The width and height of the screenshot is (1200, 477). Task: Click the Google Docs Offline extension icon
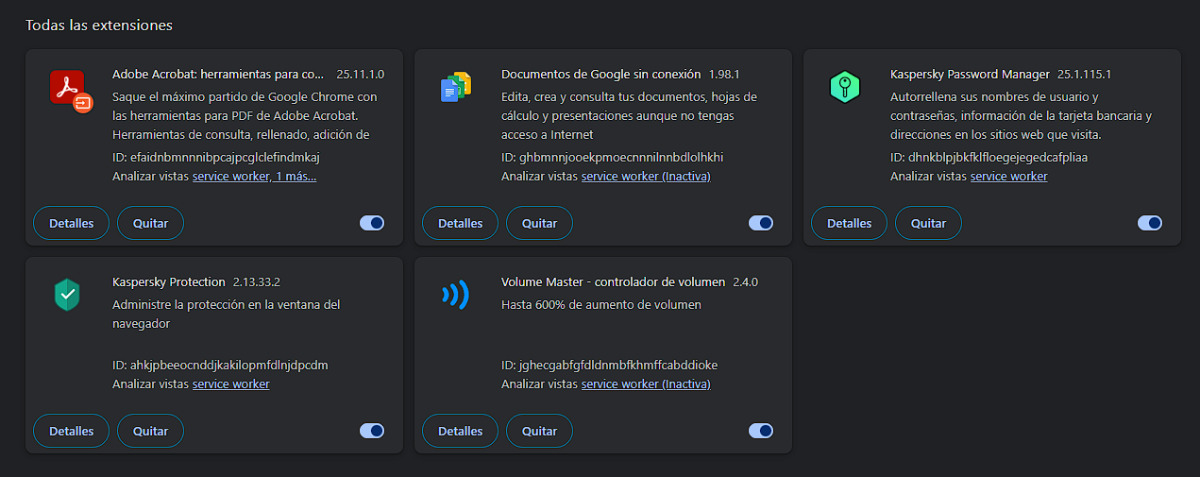click(x=456, y=88)
